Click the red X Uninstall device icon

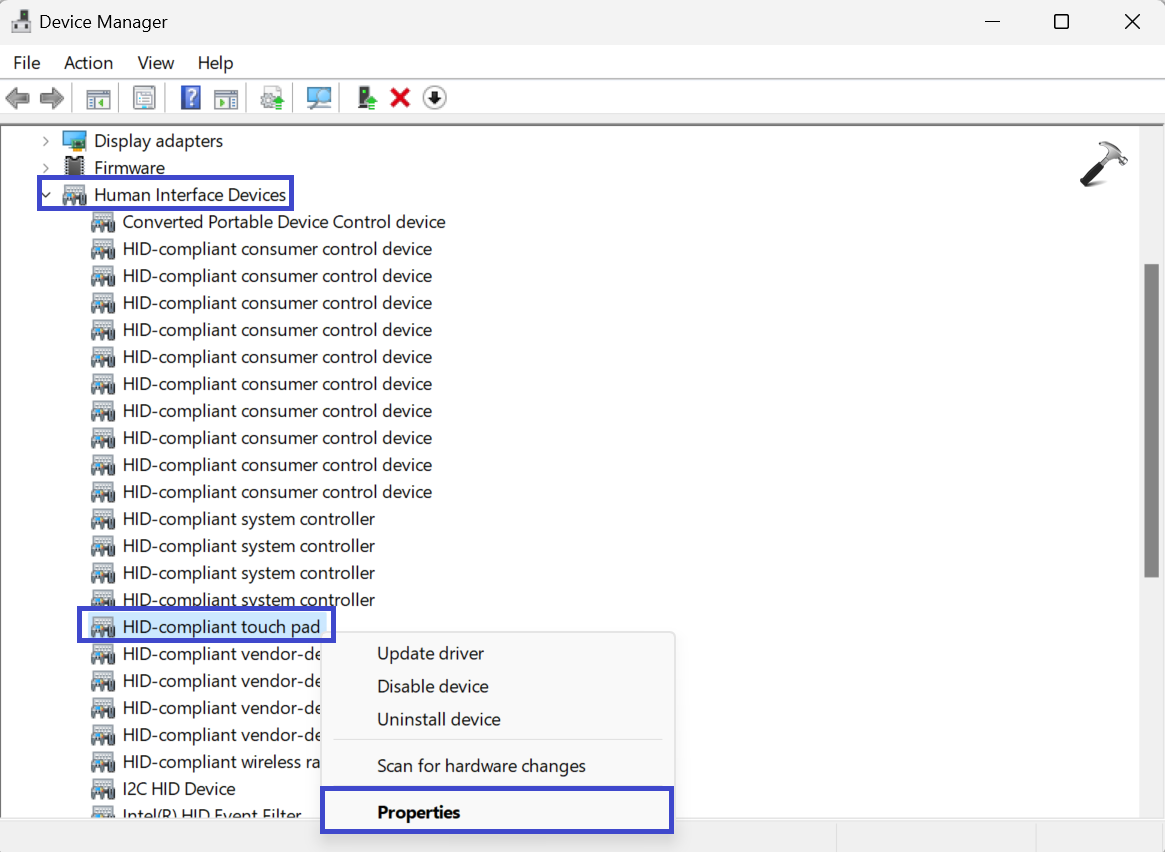point(400,98)
